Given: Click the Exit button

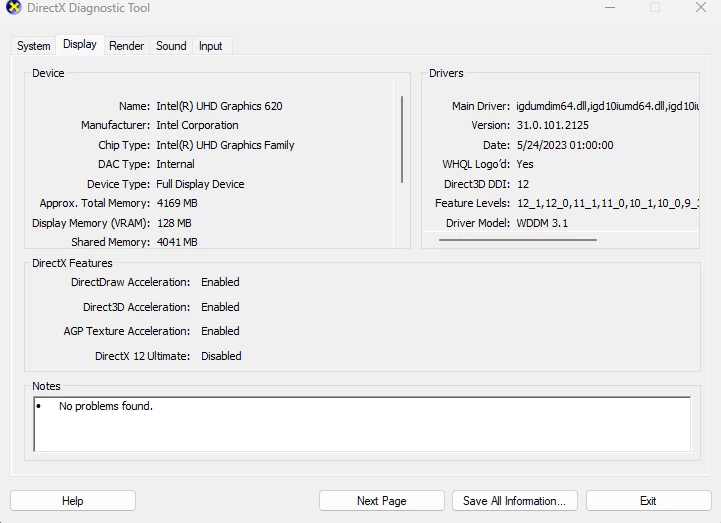Looking at the screenshot, I should 648,500.
